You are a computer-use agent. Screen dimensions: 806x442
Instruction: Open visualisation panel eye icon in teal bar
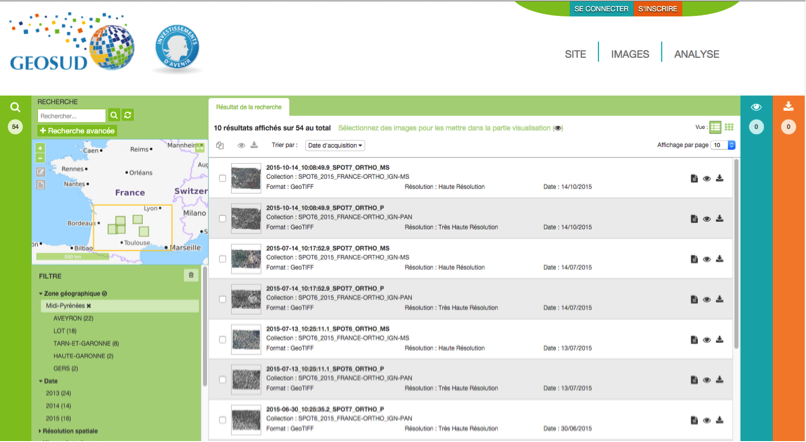pyautogui.click(x=756, y=107)
